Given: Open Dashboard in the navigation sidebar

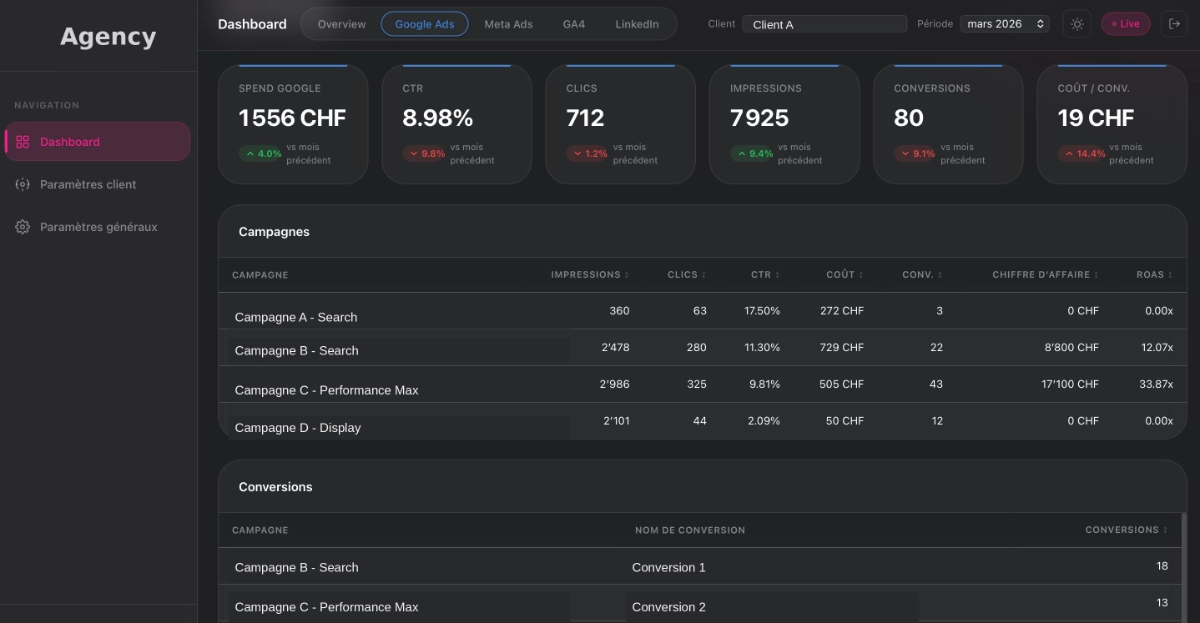Looking at the screenshot, I should click(x=97, y=142).
